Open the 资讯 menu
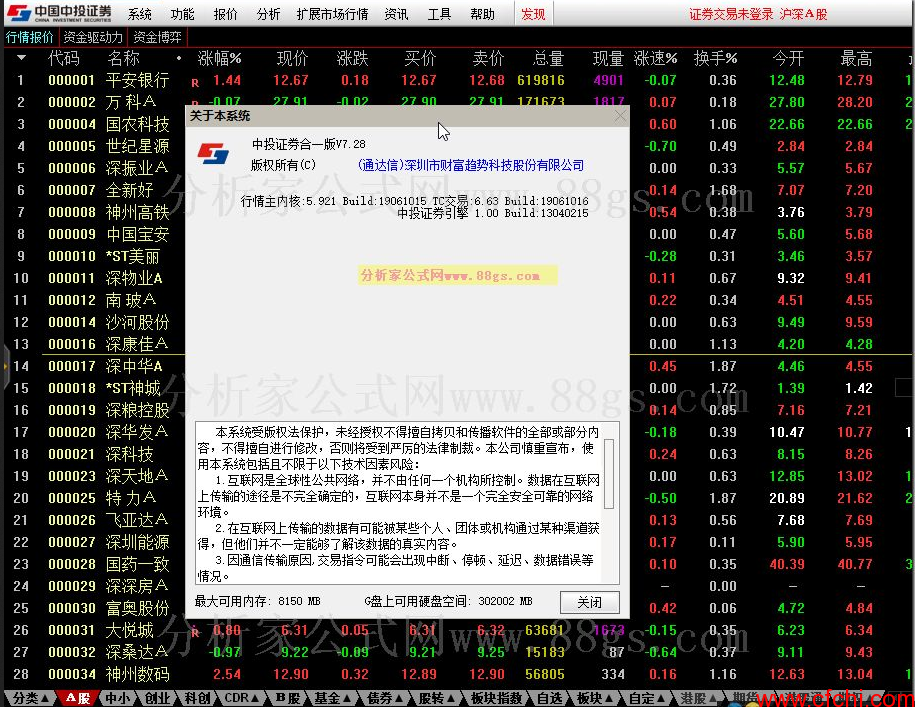The width and height of the screenshot is (915, 707). click(396, 14)
